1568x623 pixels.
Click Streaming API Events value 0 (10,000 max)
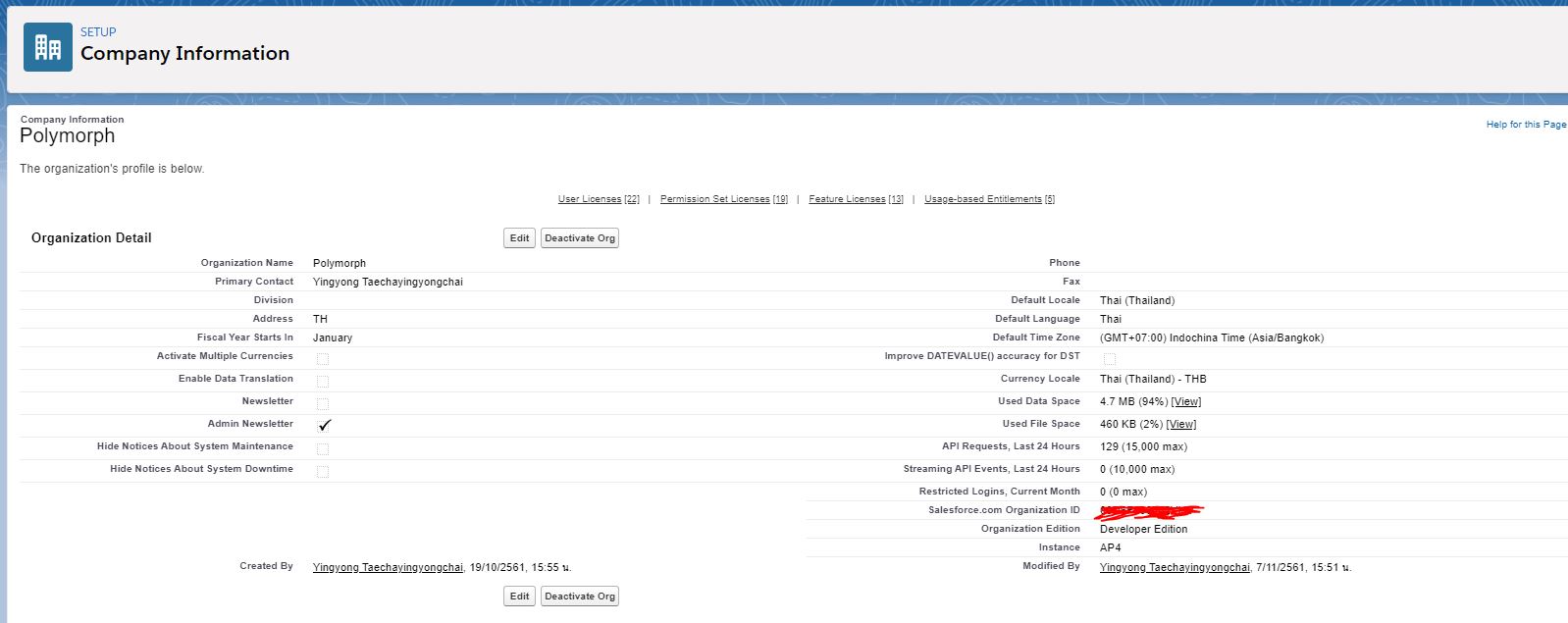coord(1137,470)
